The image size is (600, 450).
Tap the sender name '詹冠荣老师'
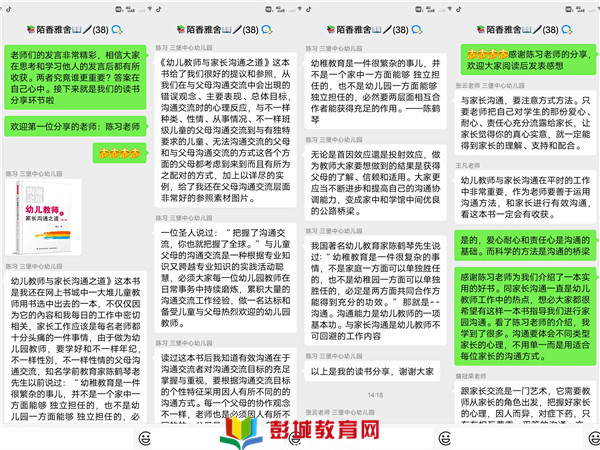pos(471,376)
